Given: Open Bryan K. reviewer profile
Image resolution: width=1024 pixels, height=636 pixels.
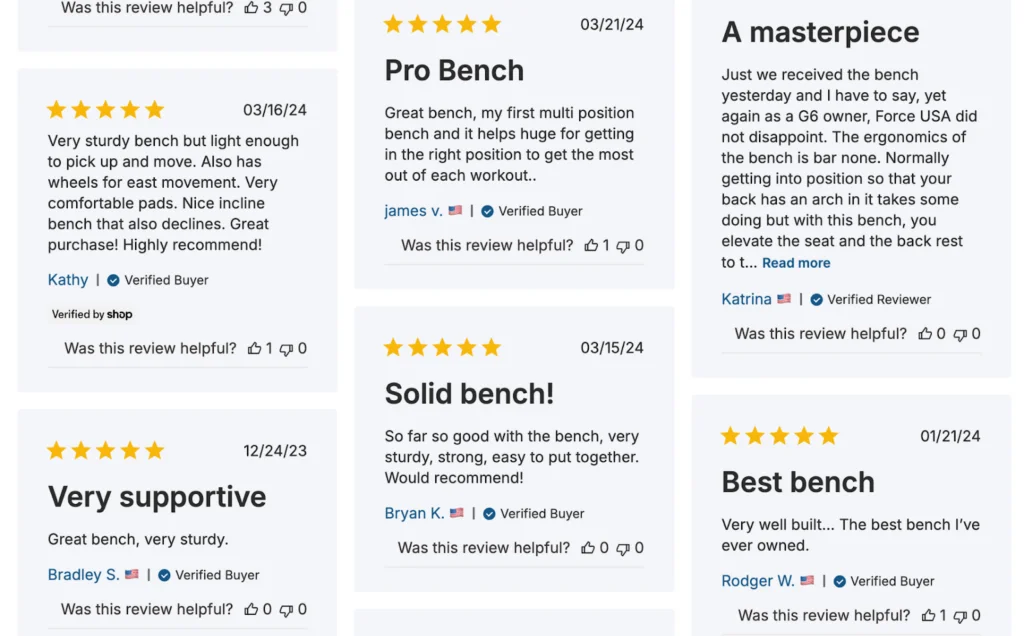Looking at the screenshot, I should pyautogui.click(x=414, y=513).
